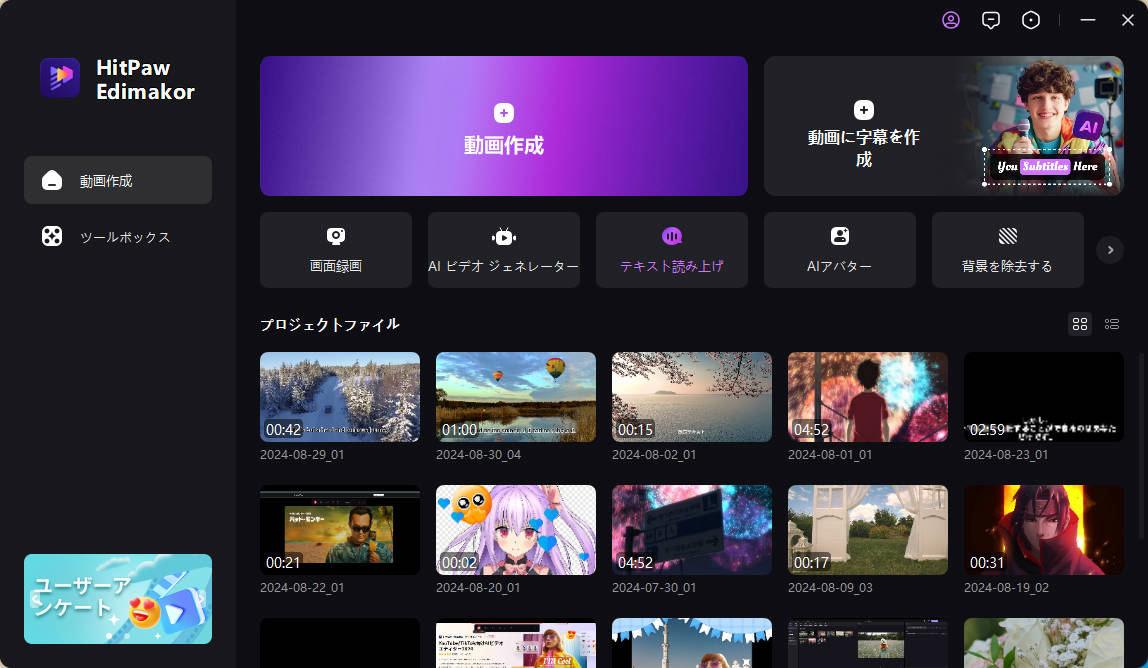Open project 2024-08-19_02
The width and height of the screenshot is (1148, 668).
pos(1043,530)
